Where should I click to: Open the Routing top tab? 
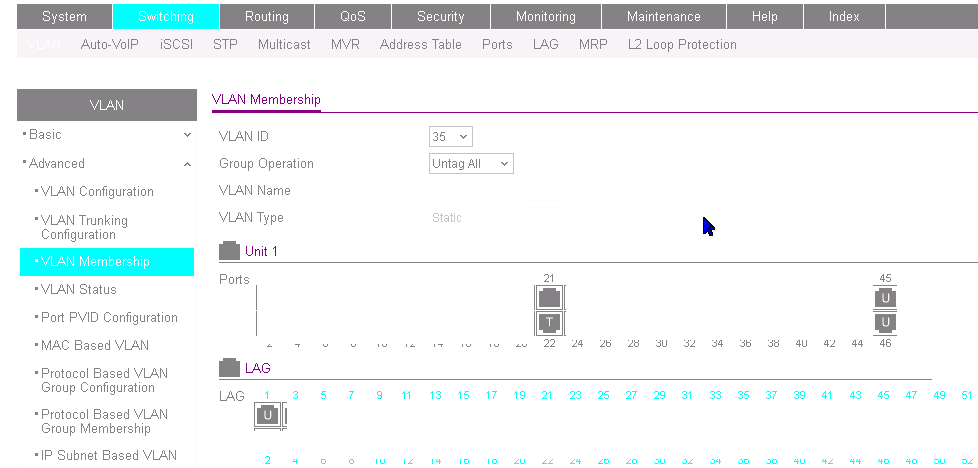(x=267, y=17)
